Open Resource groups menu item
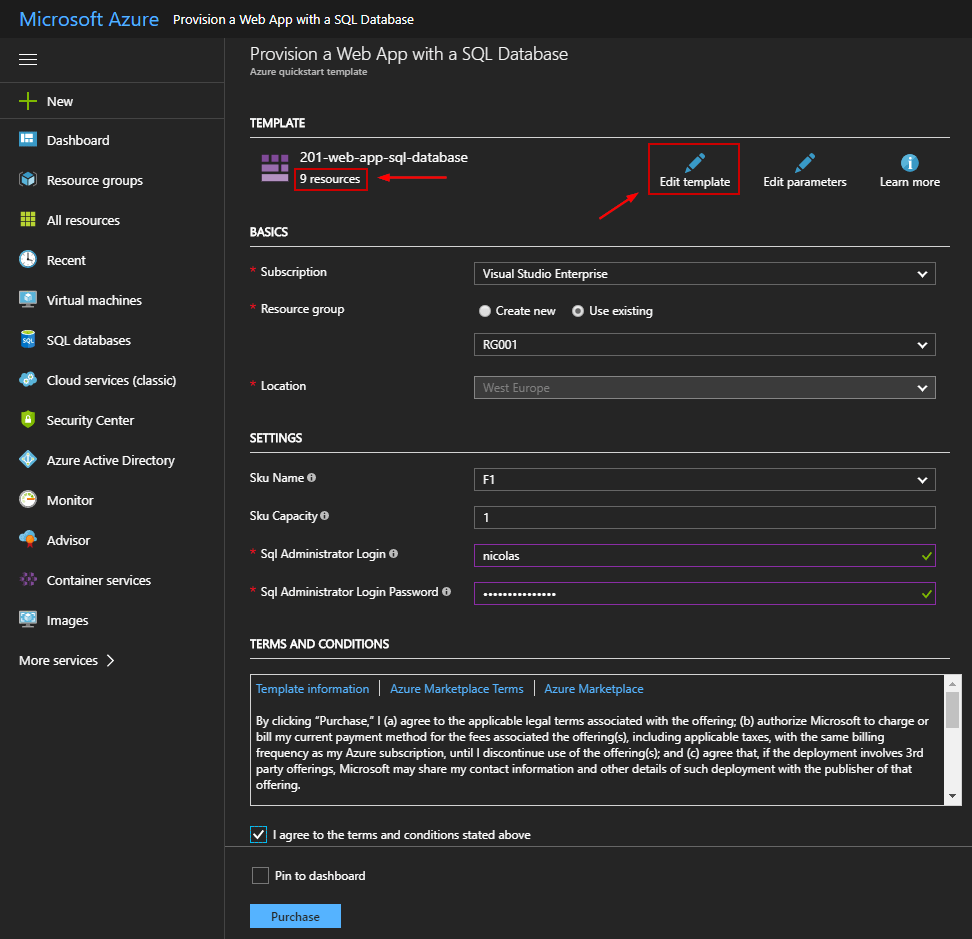972x939 pixels. pyautogui.click(x=95, y=180)
